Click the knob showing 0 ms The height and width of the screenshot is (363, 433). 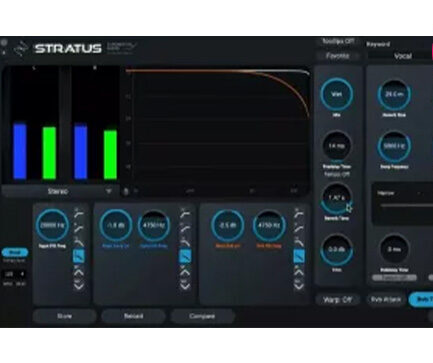[394, 249]
